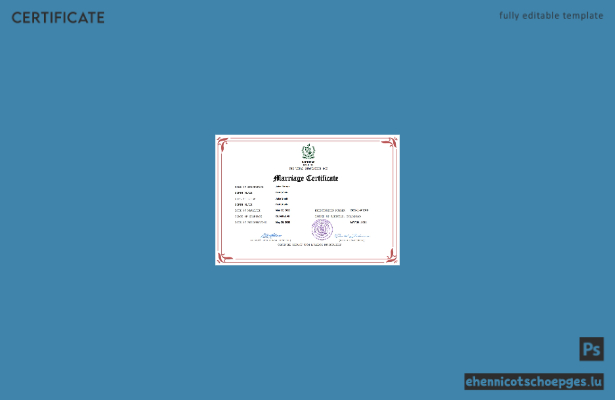
Task: Click the CERTIFICATE heading text
Action: [x=58, y=18]
